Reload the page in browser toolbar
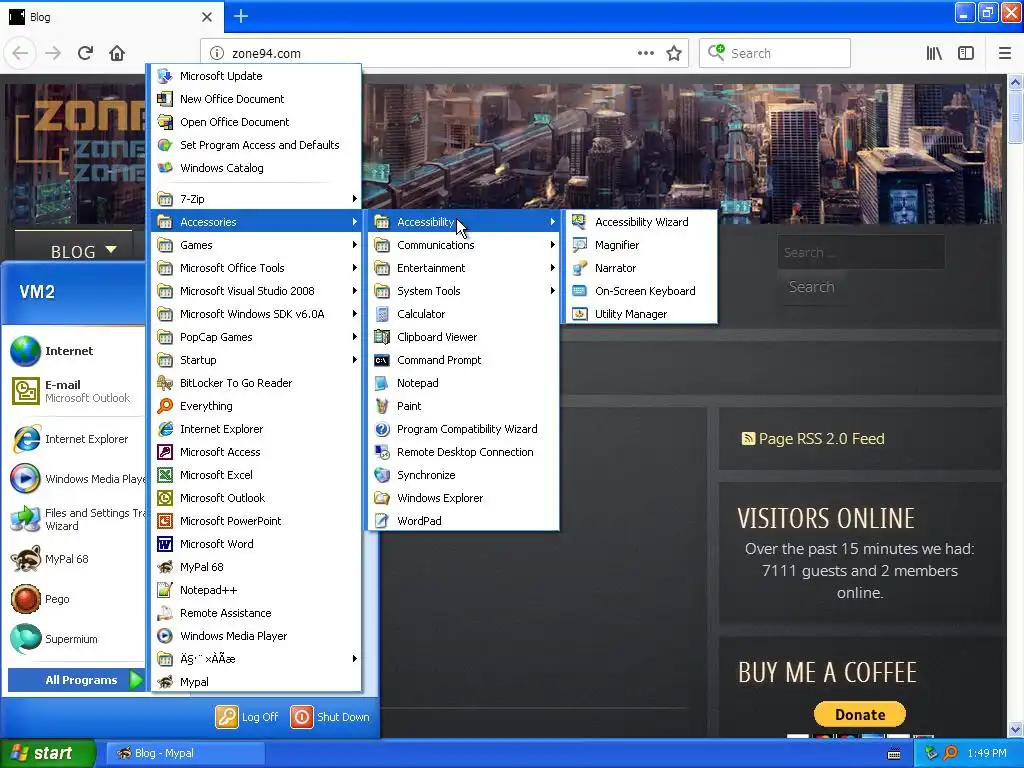The height and width of the screenshot is (768, 1024). pos(85,53)
